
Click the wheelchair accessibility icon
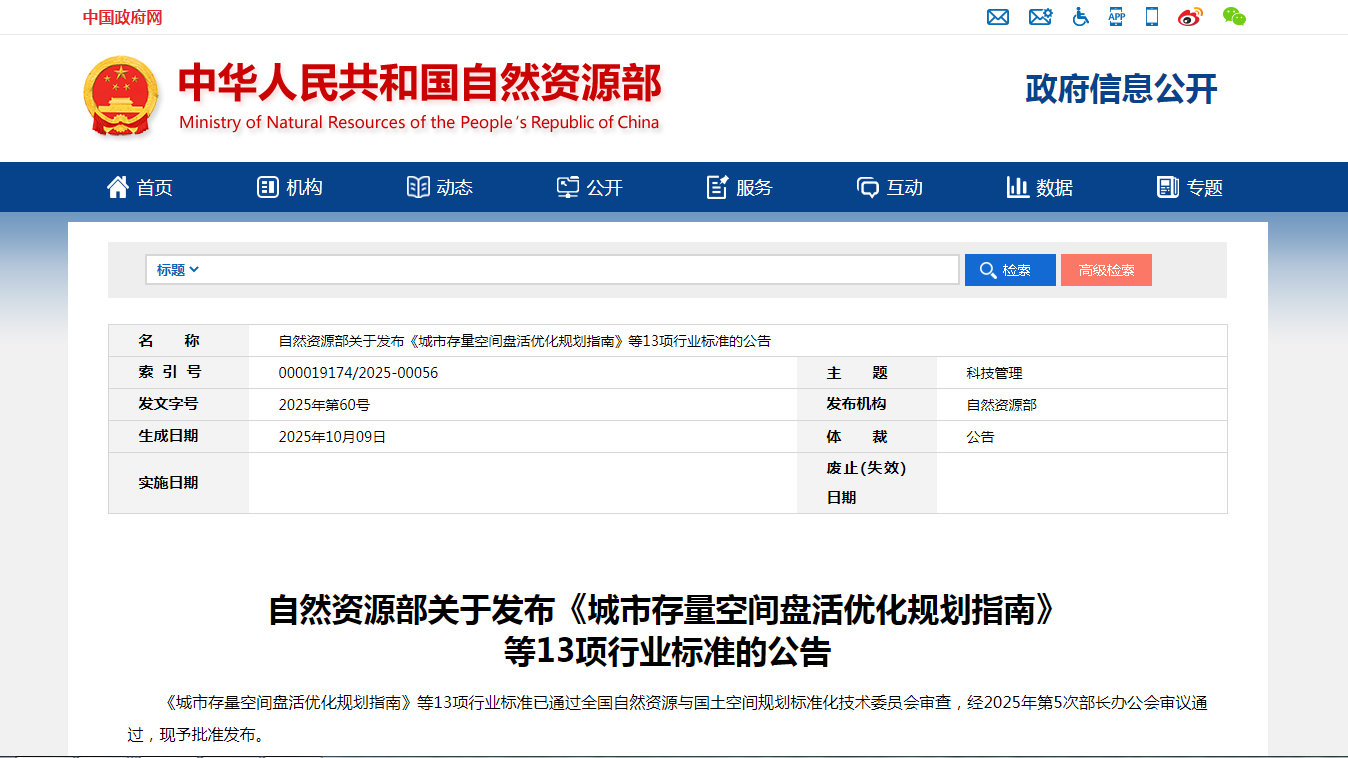[1080, 17]
